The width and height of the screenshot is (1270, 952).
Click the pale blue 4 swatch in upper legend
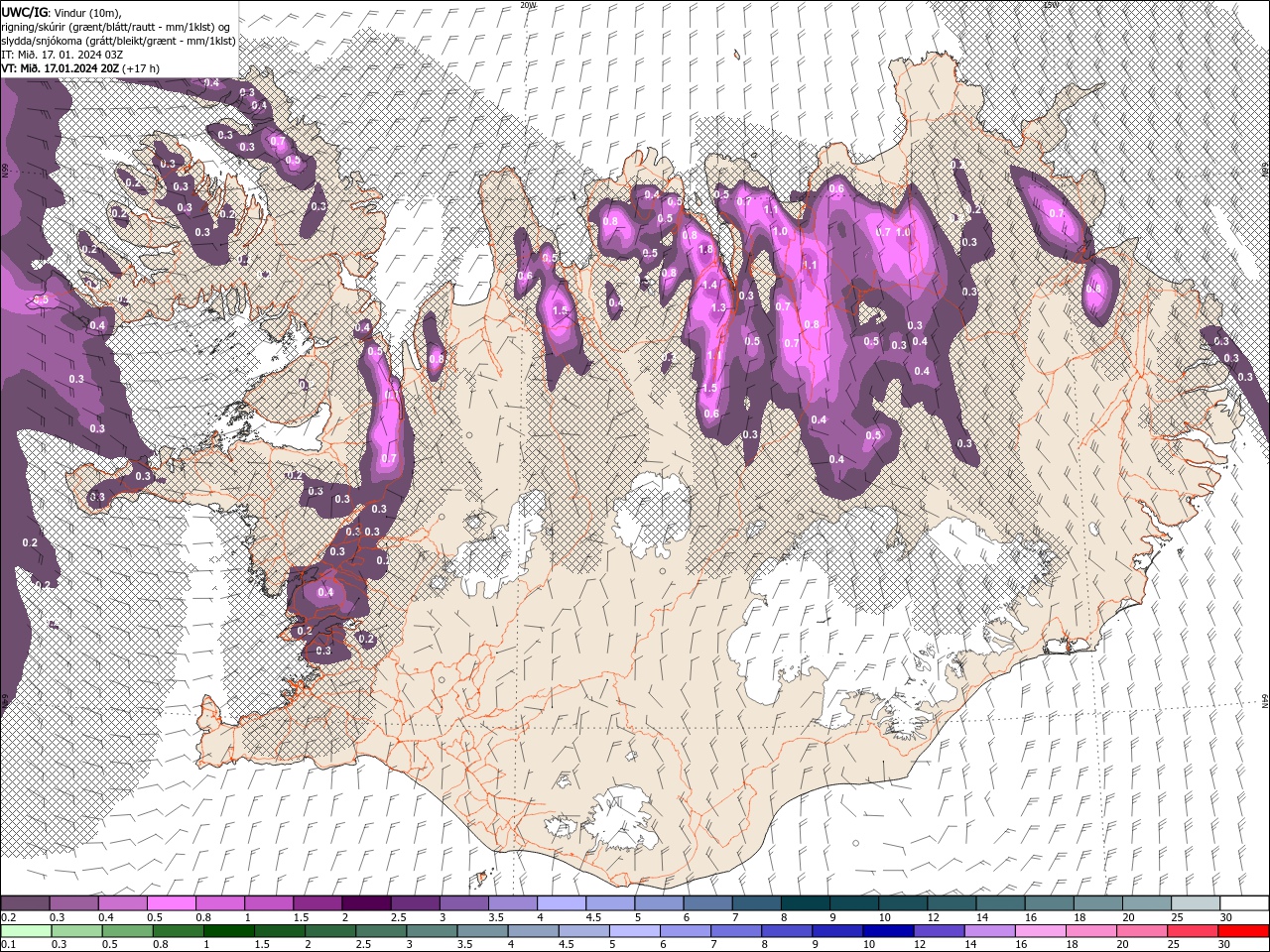coord(561,903)
